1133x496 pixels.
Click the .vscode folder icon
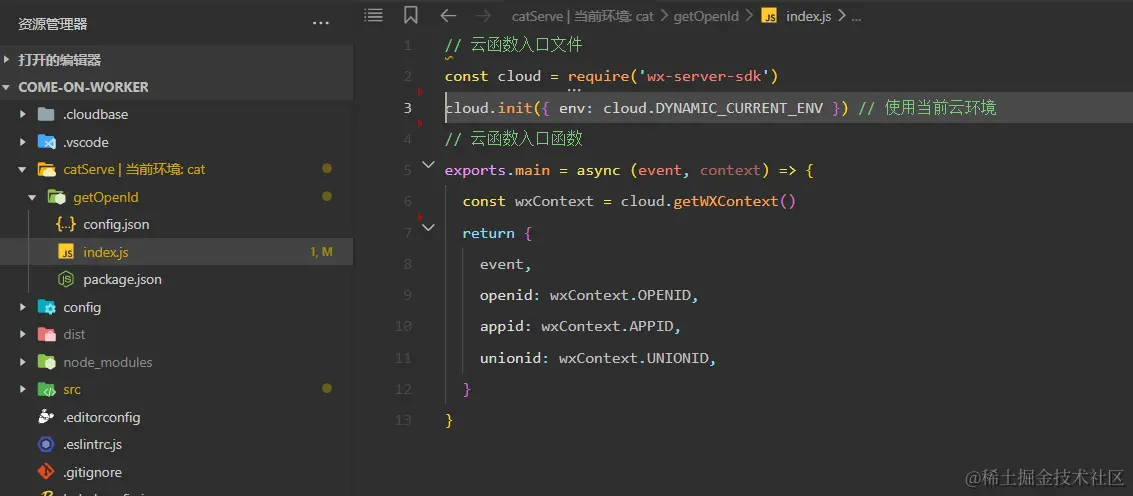point(46,142)
